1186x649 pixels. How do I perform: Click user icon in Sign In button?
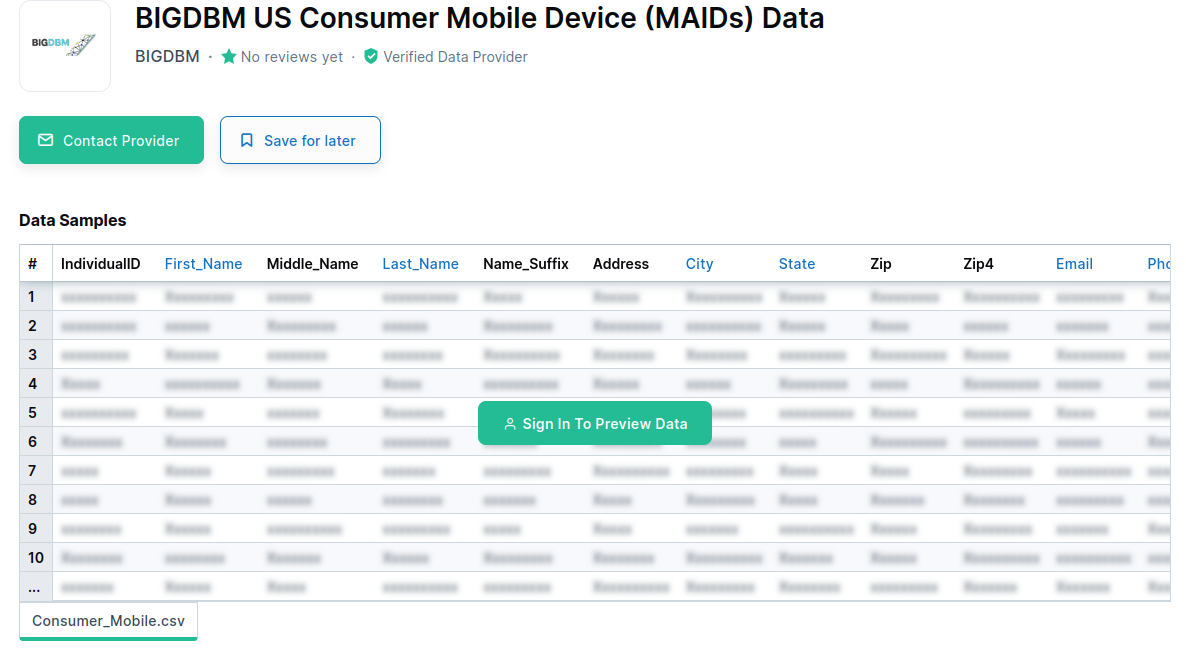[x=510, y=424]
